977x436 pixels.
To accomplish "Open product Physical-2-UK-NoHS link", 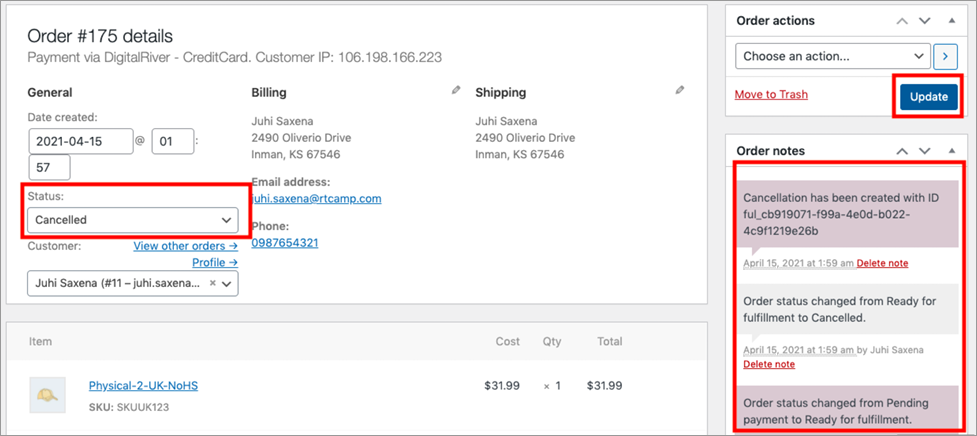I will pos(143,386).
